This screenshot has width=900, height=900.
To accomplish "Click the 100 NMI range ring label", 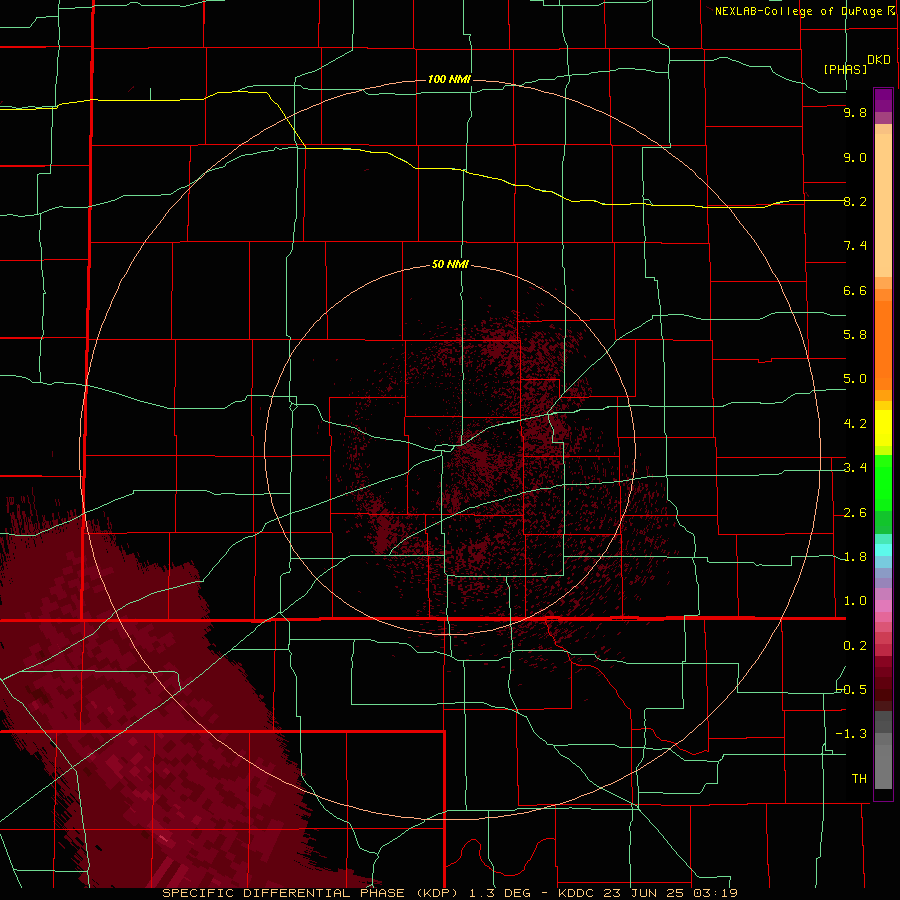I will (449, 79).
